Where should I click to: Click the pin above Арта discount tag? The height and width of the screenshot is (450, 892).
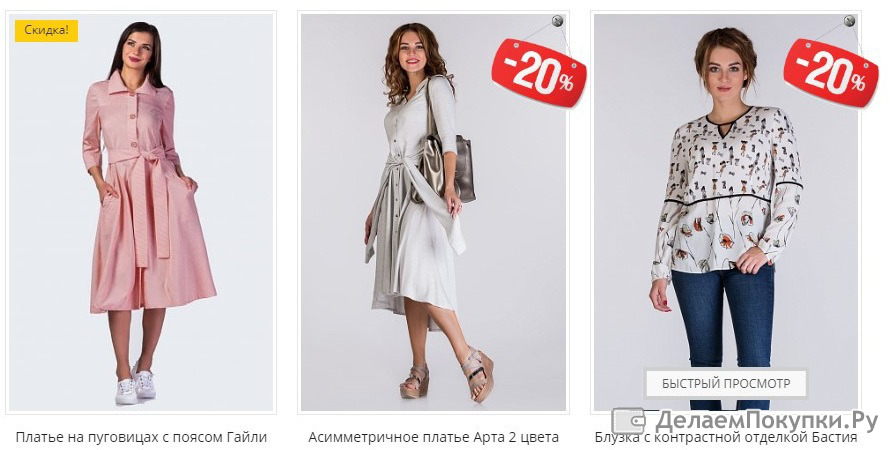(558, 21)
